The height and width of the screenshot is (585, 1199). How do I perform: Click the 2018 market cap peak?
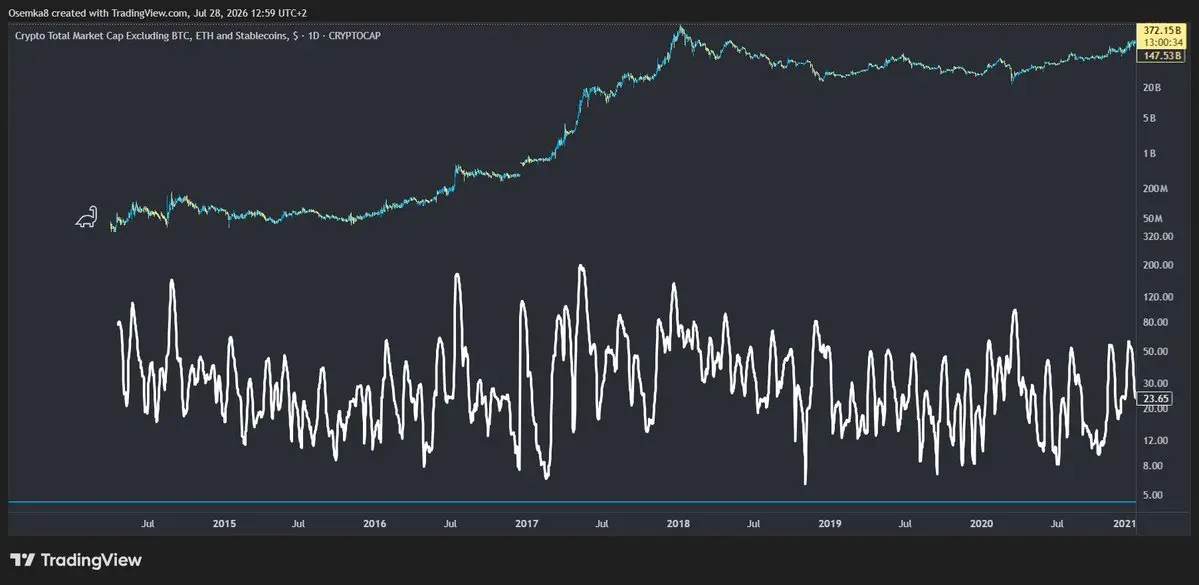[681, 29]
